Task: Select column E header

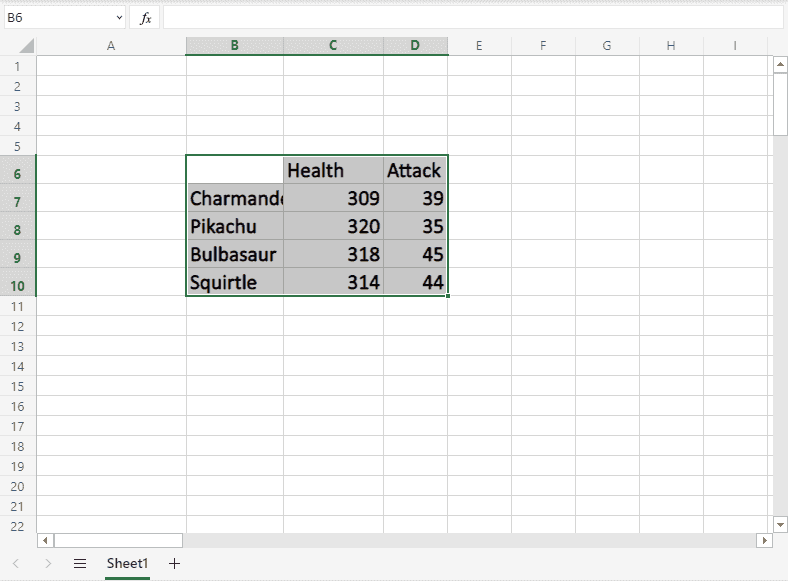Action: click(x=479, y=46)
